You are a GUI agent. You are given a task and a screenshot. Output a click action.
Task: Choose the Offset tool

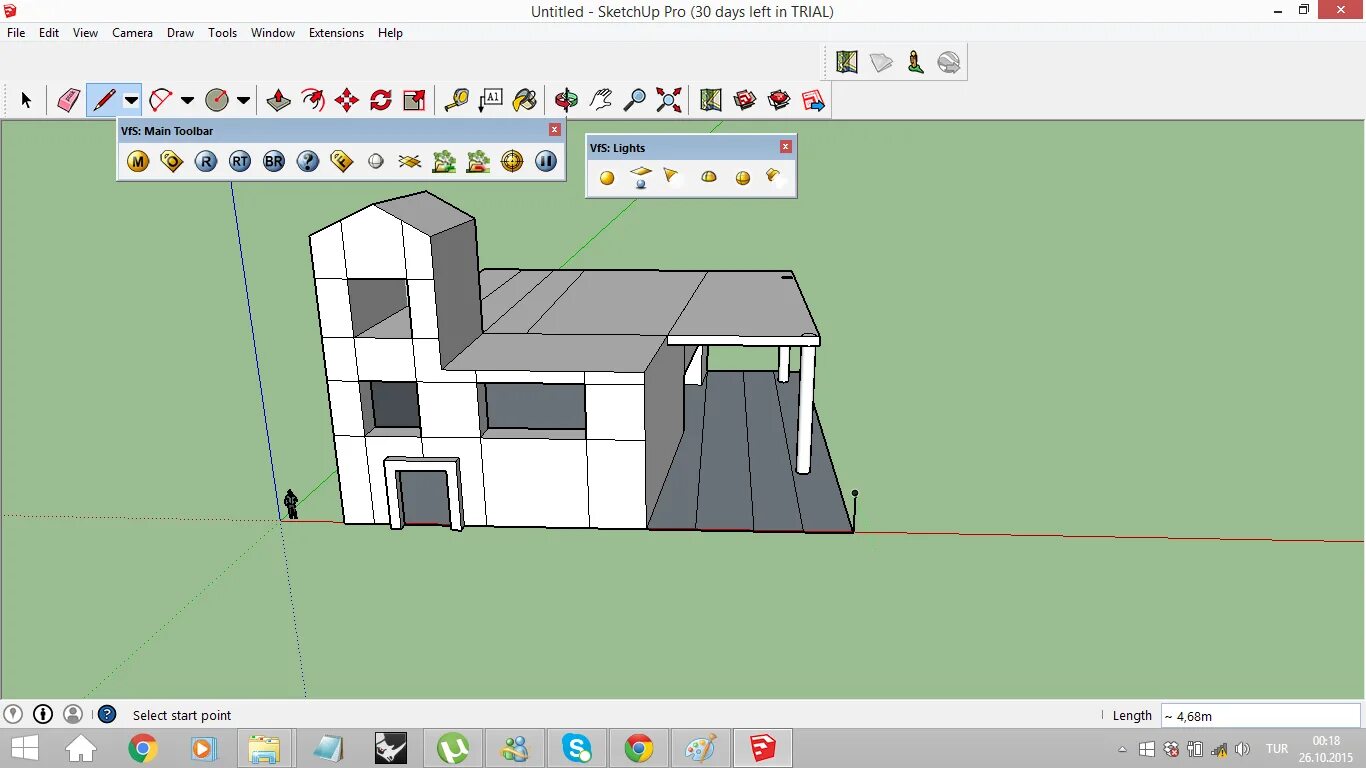(x=313, y=100)
